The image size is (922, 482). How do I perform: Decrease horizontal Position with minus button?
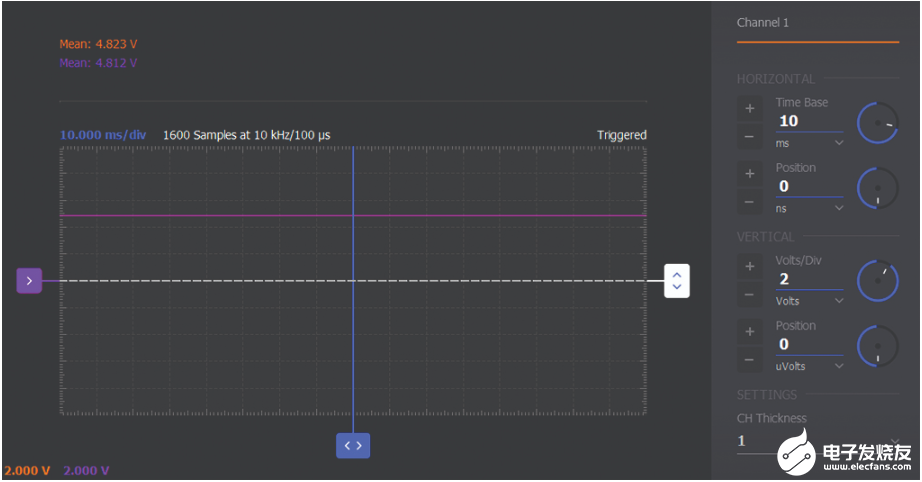click(750, 202)
